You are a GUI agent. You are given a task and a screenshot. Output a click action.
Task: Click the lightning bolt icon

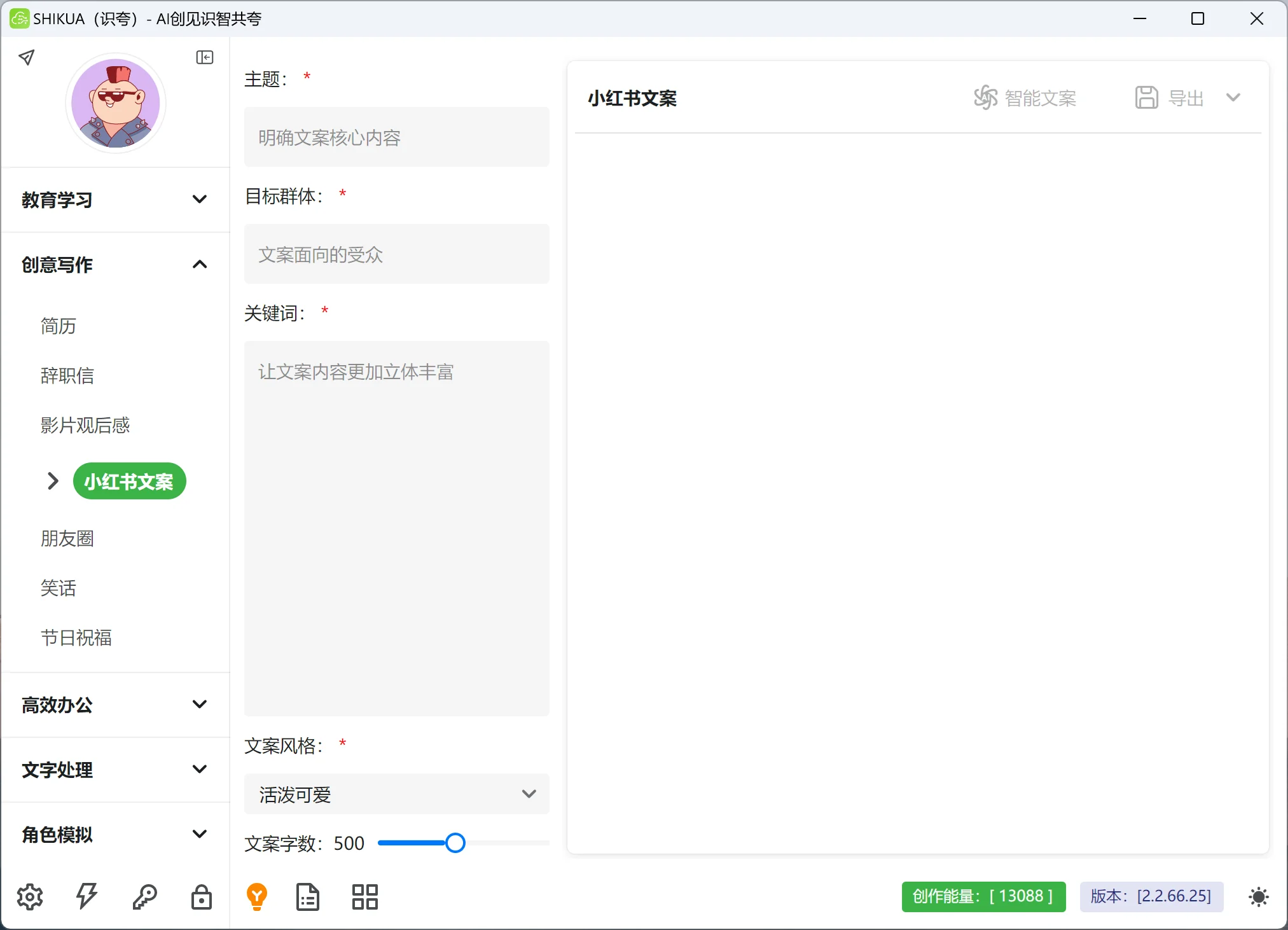87,897
